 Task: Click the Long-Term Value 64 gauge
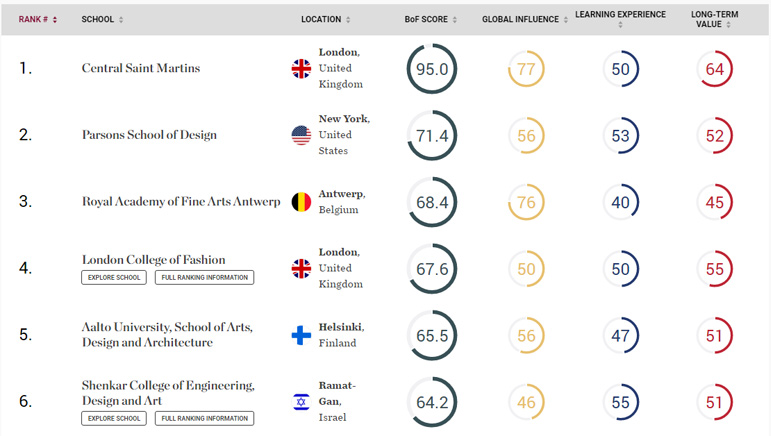point(714,69)
